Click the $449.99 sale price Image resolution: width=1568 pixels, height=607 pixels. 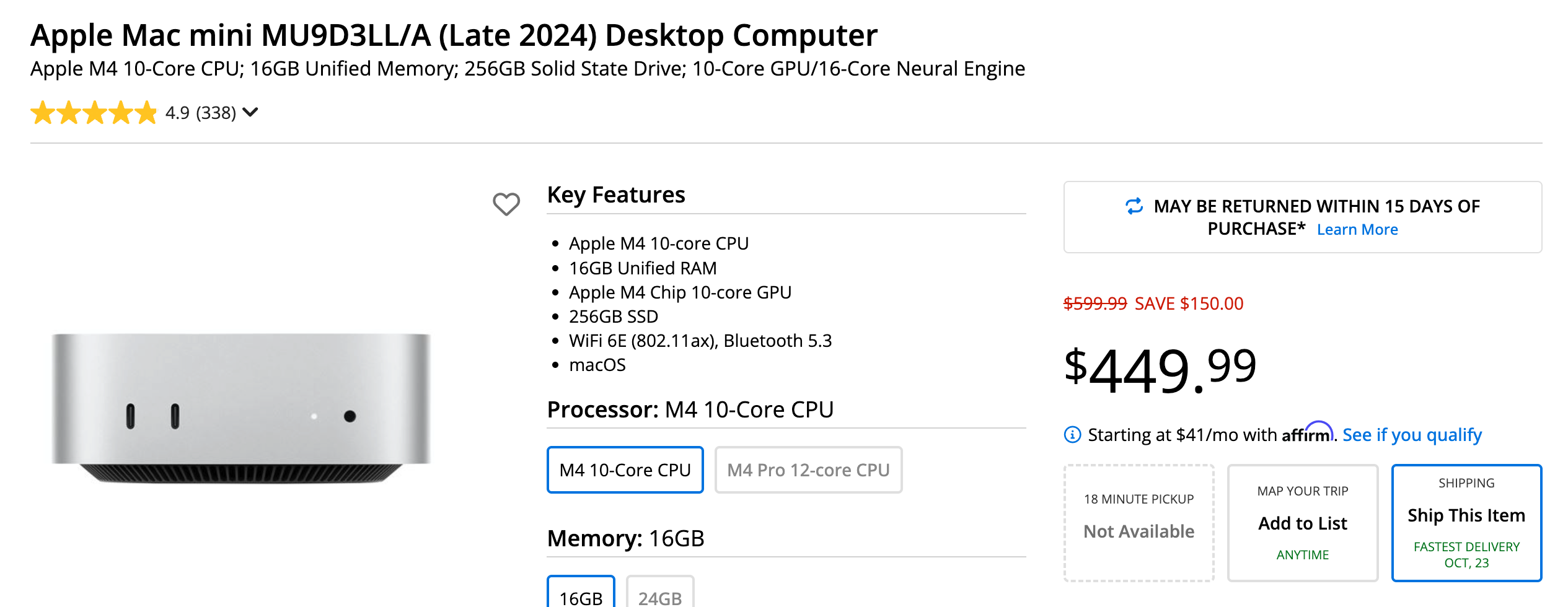[x=1160, y=370]
